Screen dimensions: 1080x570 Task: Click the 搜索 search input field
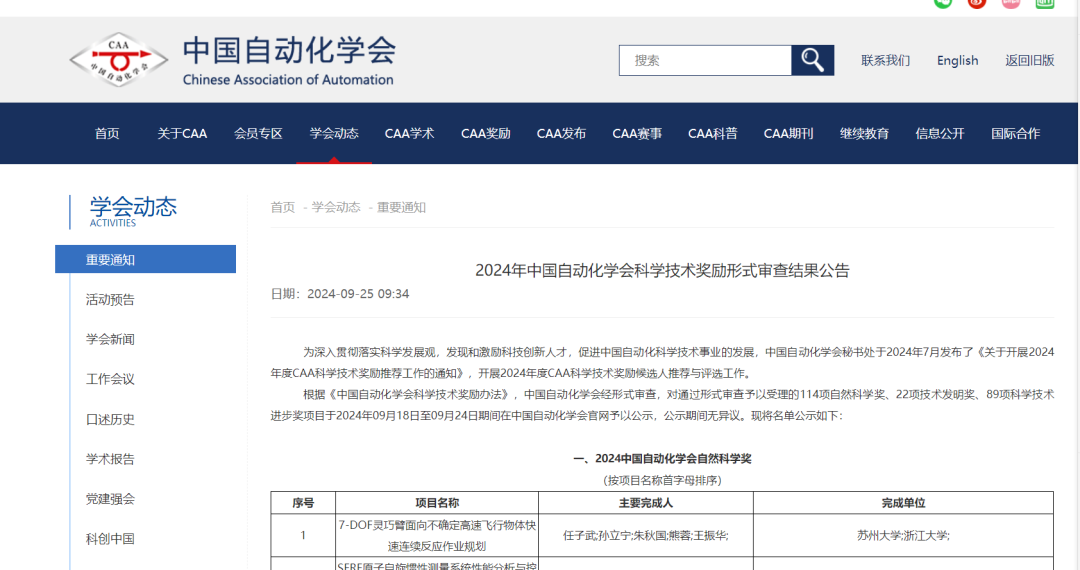(x=705, y=61)
